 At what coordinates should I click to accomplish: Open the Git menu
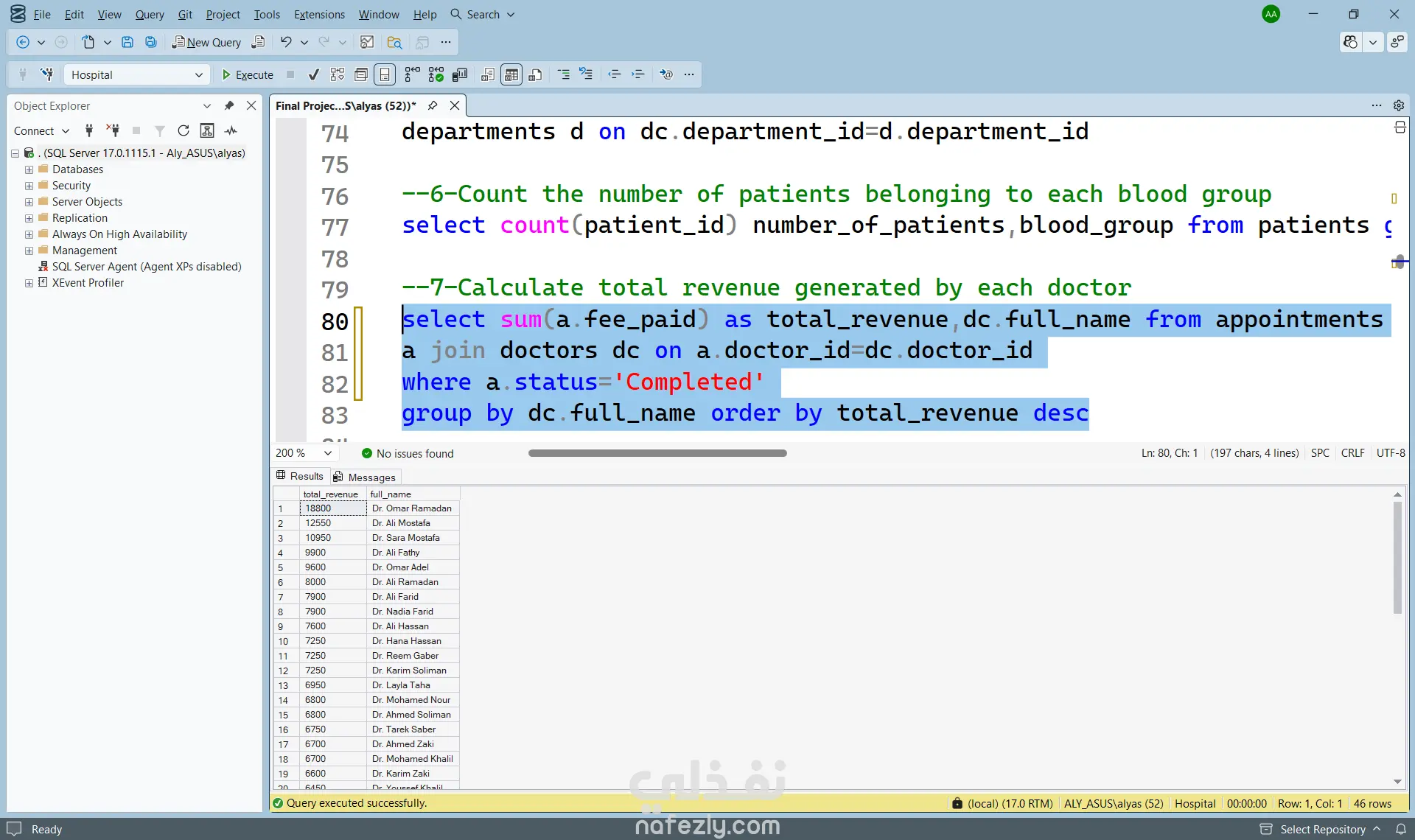tap(185, 14)
